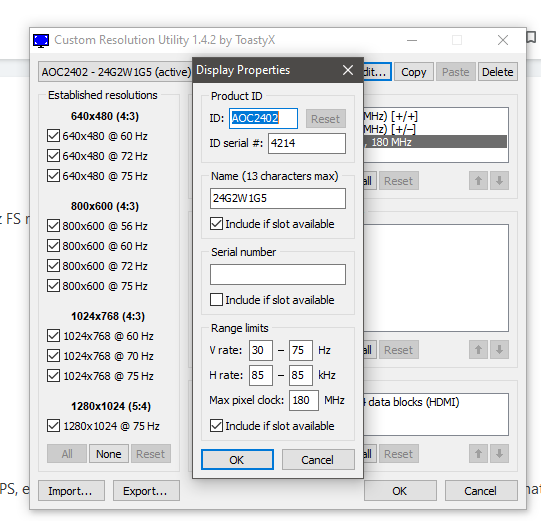Click the Copy button in main window
Viewport: 541px width, 521px height.
[x=414, y=72]
